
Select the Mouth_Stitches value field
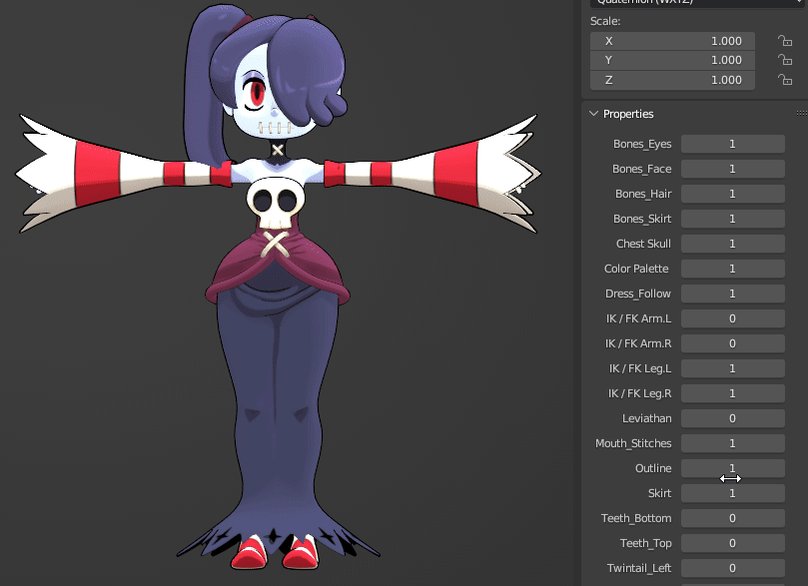[733, 443]
